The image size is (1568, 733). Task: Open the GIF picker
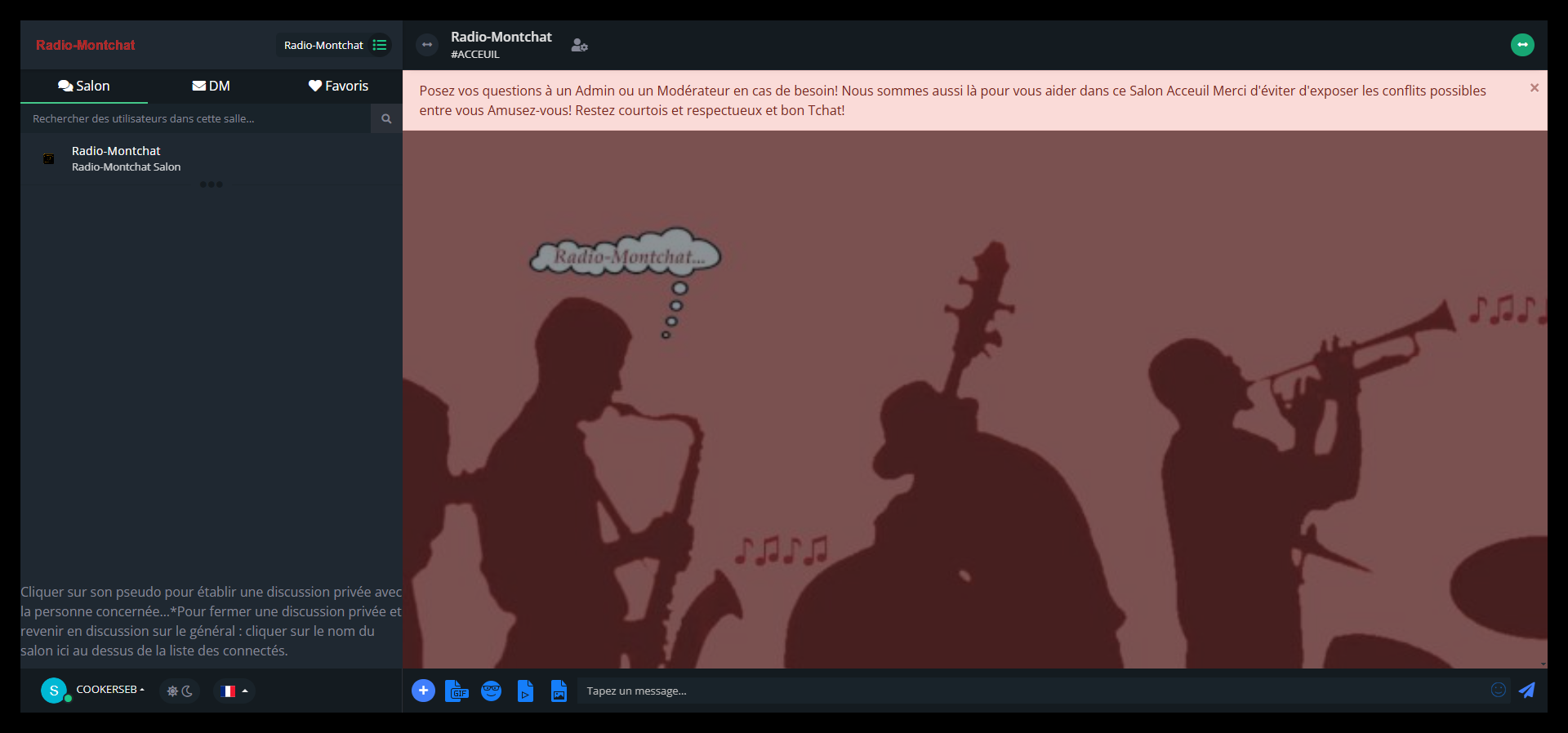point(457,691)
